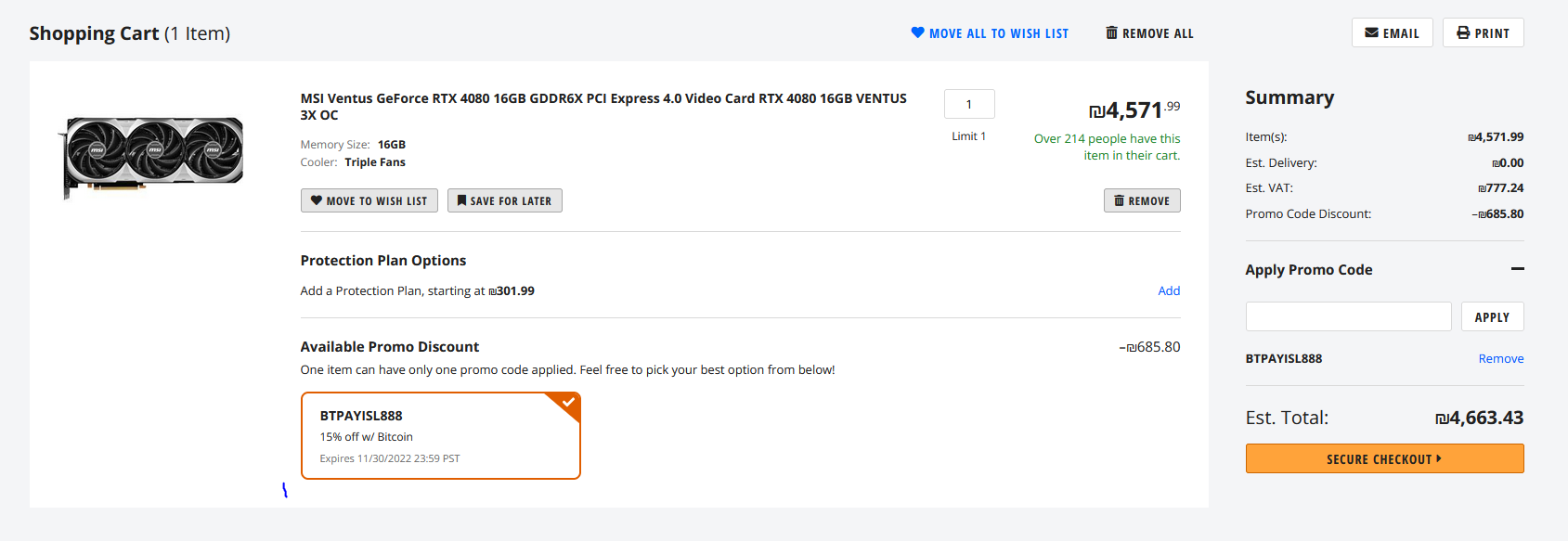The height and width of the screenshot is (541, 1568).
Task: Click the graphics card product thumbnail
Action: (154, 151)
